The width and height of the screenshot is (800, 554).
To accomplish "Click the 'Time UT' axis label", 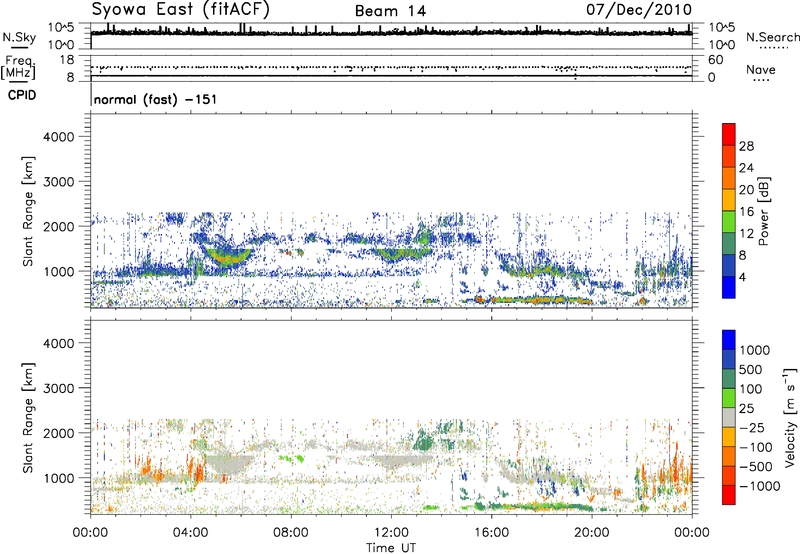I will 391,548.
